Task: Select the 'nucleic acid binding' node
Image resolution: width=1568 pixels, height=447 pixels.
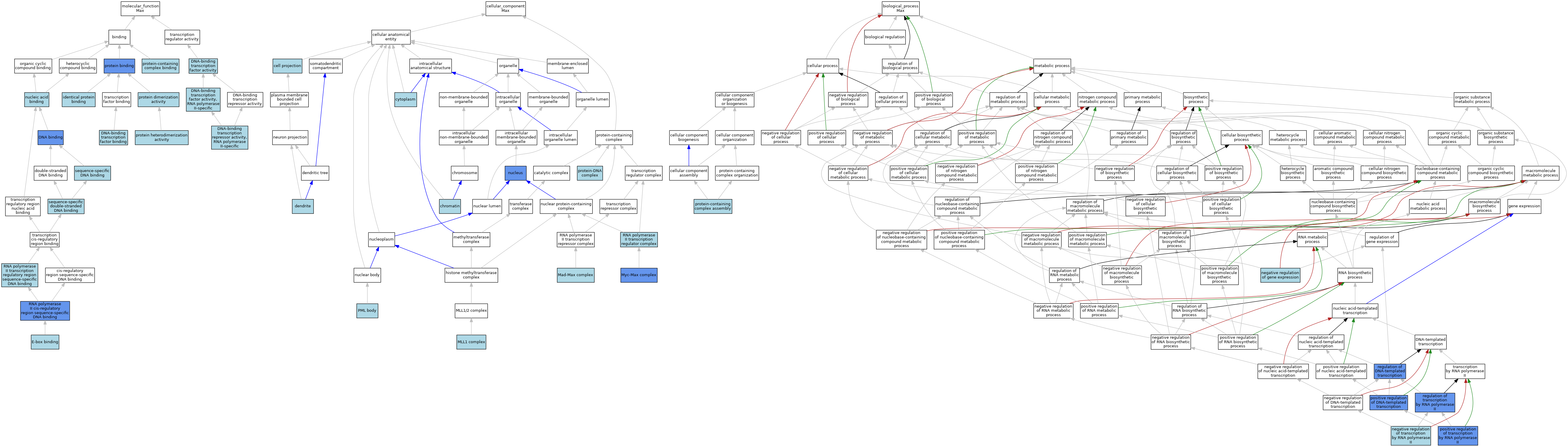Action: point(36,99)
